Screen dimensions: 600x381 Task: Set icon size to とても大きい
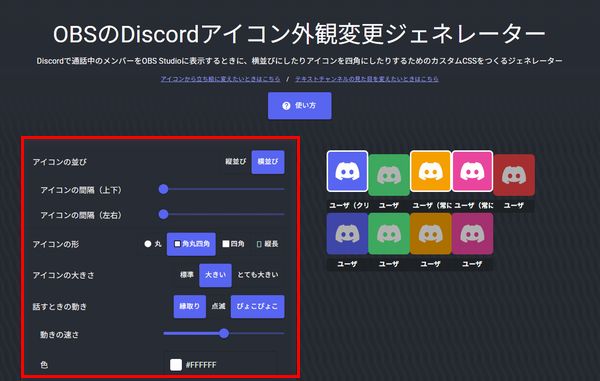coord(258,275)
